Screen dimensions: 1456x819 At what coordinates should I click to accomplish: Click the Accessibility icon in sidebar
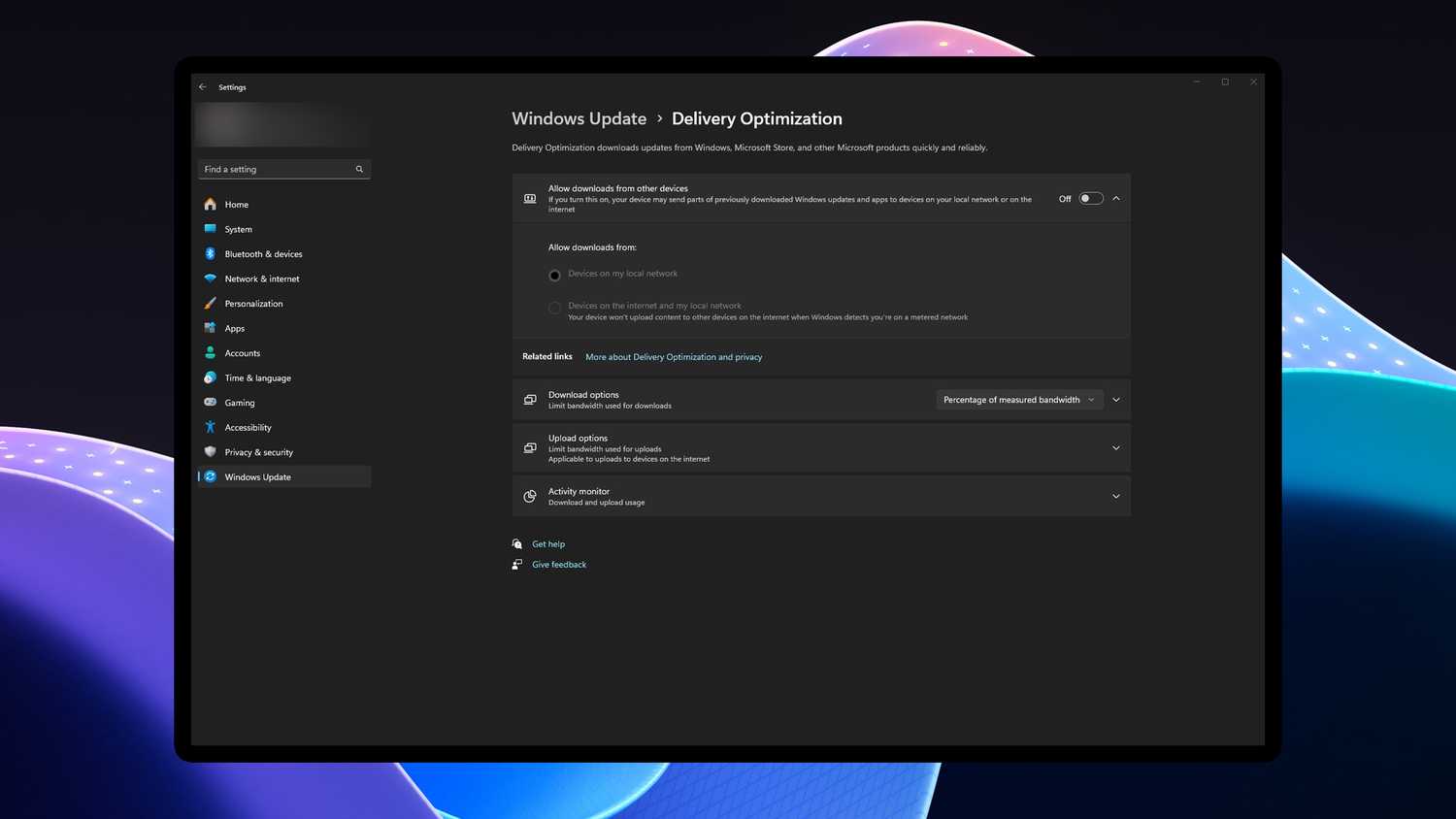(210, 427)
